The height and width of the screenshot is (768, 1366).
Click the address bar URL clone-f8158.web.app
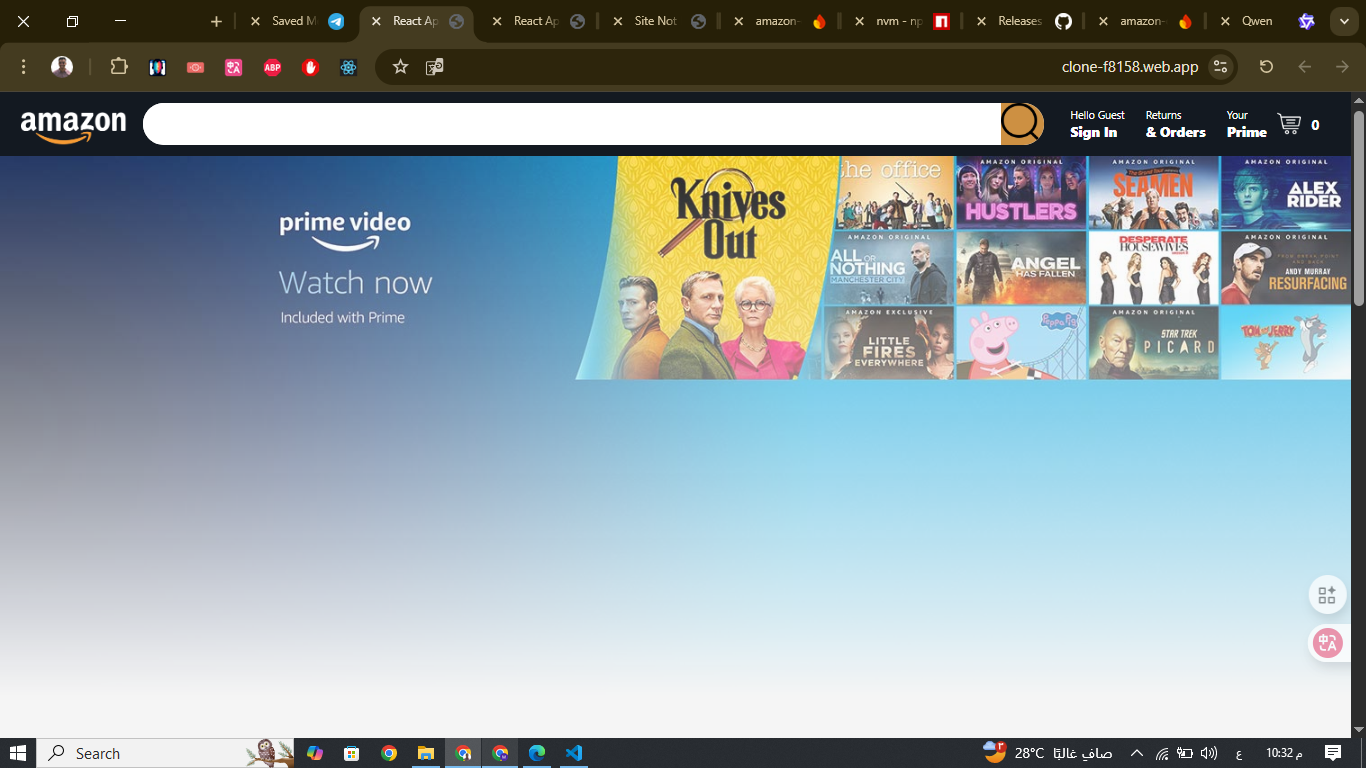point(1130,67)
